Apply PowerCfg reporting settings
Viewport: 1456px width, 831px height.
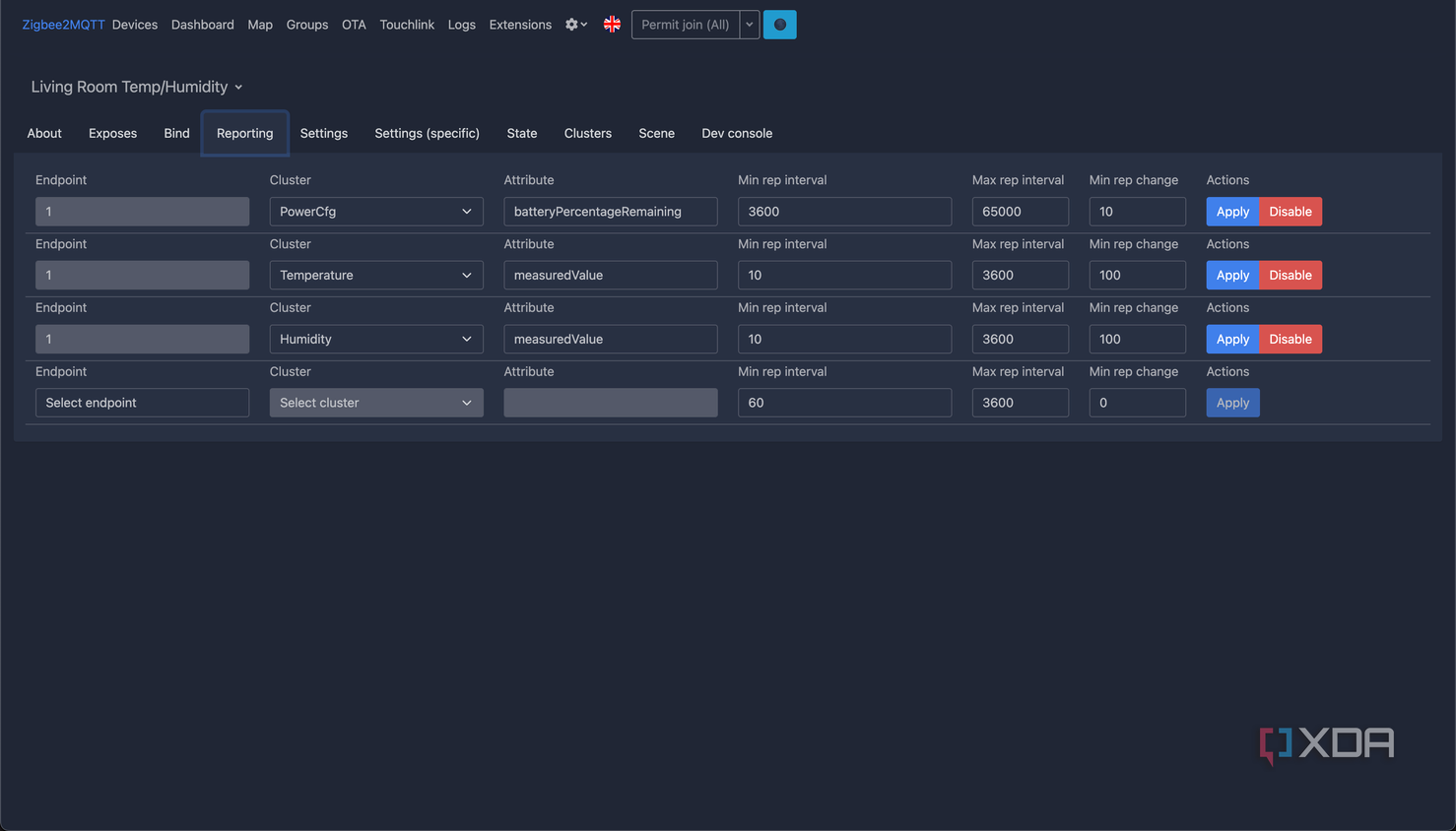click(x=1232, y=212)
